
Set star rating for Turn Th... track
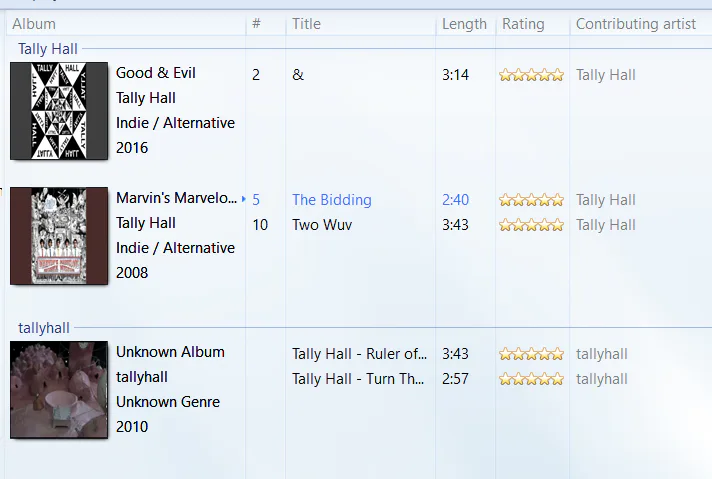pyautogui.click(x=531, y=379)
